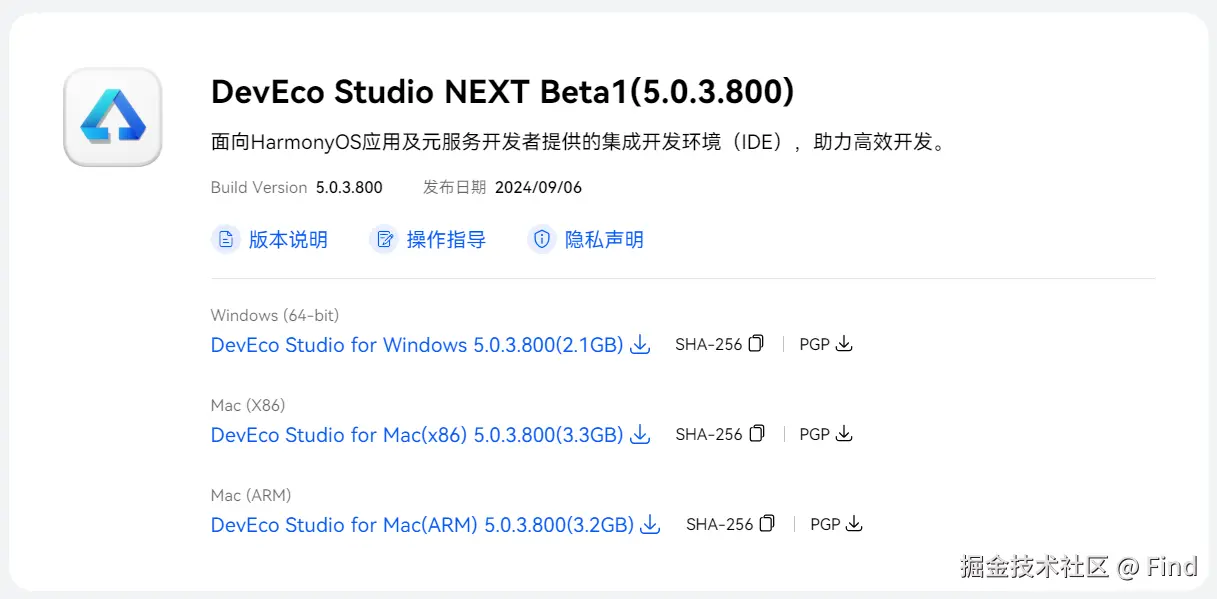This screenshot has width=1217, height=599.
Task: Click the release date 2024/09/06
Action: tap(539, 187)
